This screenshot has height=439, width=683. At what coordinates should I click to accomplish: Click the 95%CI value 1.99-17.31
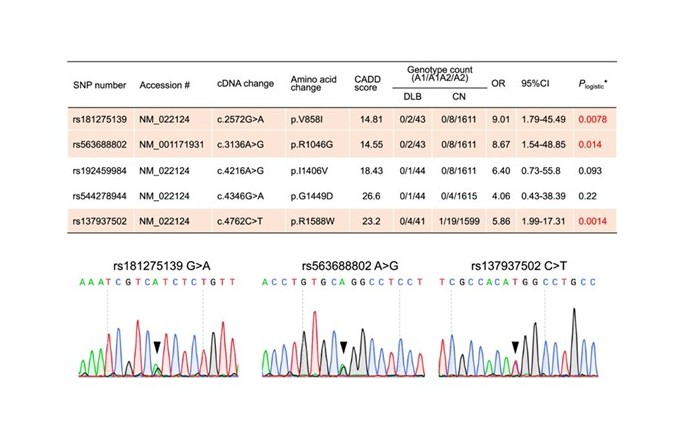point(542,223)
